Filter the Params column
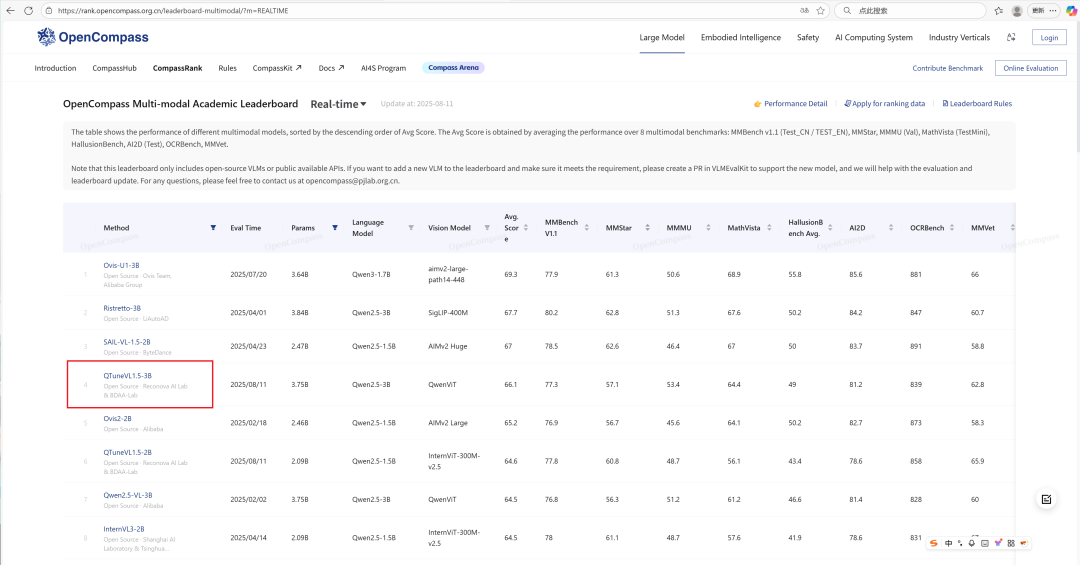This screenshot has height=565, width=1080. (335, 227)
